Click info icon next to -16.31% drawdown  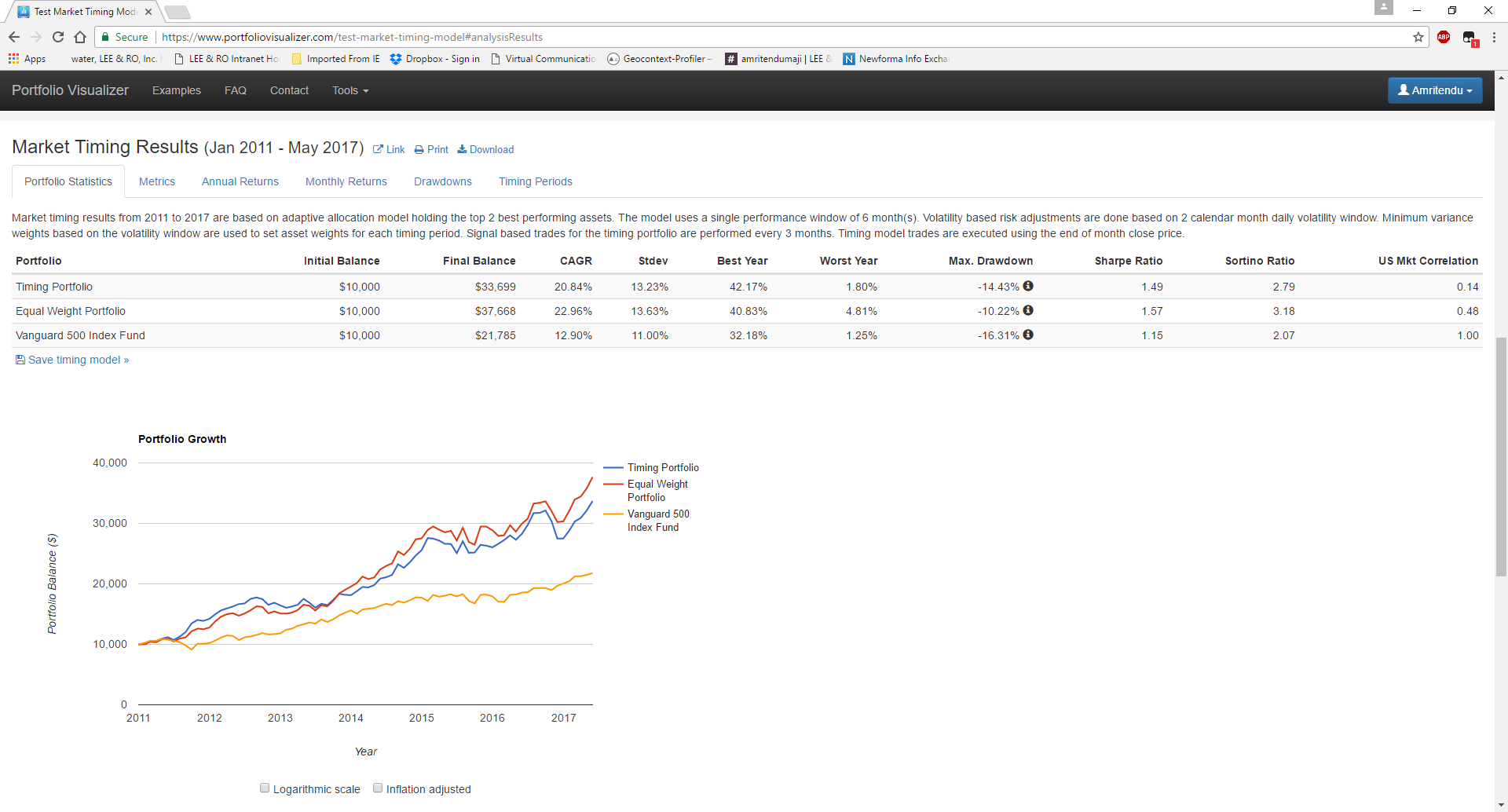coord(1027,335)
